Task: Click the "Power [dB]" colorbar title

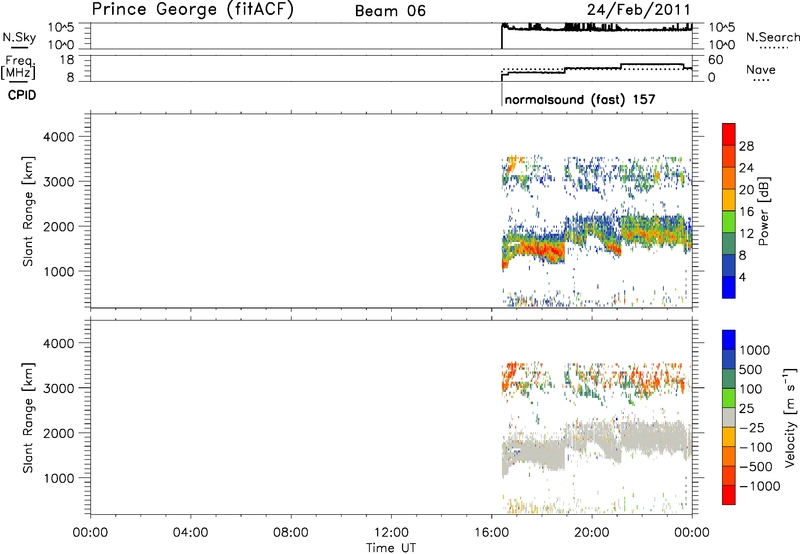Action: tap(763, 211)
